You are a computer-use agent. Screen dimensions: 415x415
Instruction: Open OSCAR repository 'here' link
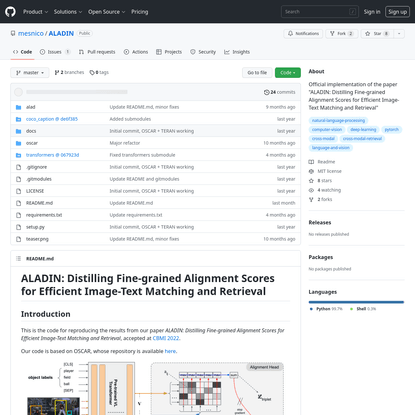170,351
